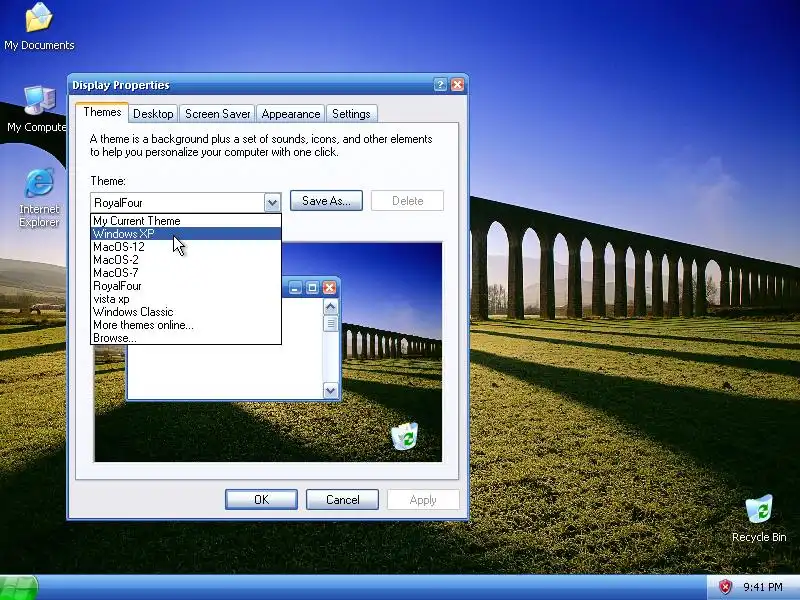Screen dimensions: 800x600
Task: Click the preview scrollbar down arrow
Action: click(331, 391)
